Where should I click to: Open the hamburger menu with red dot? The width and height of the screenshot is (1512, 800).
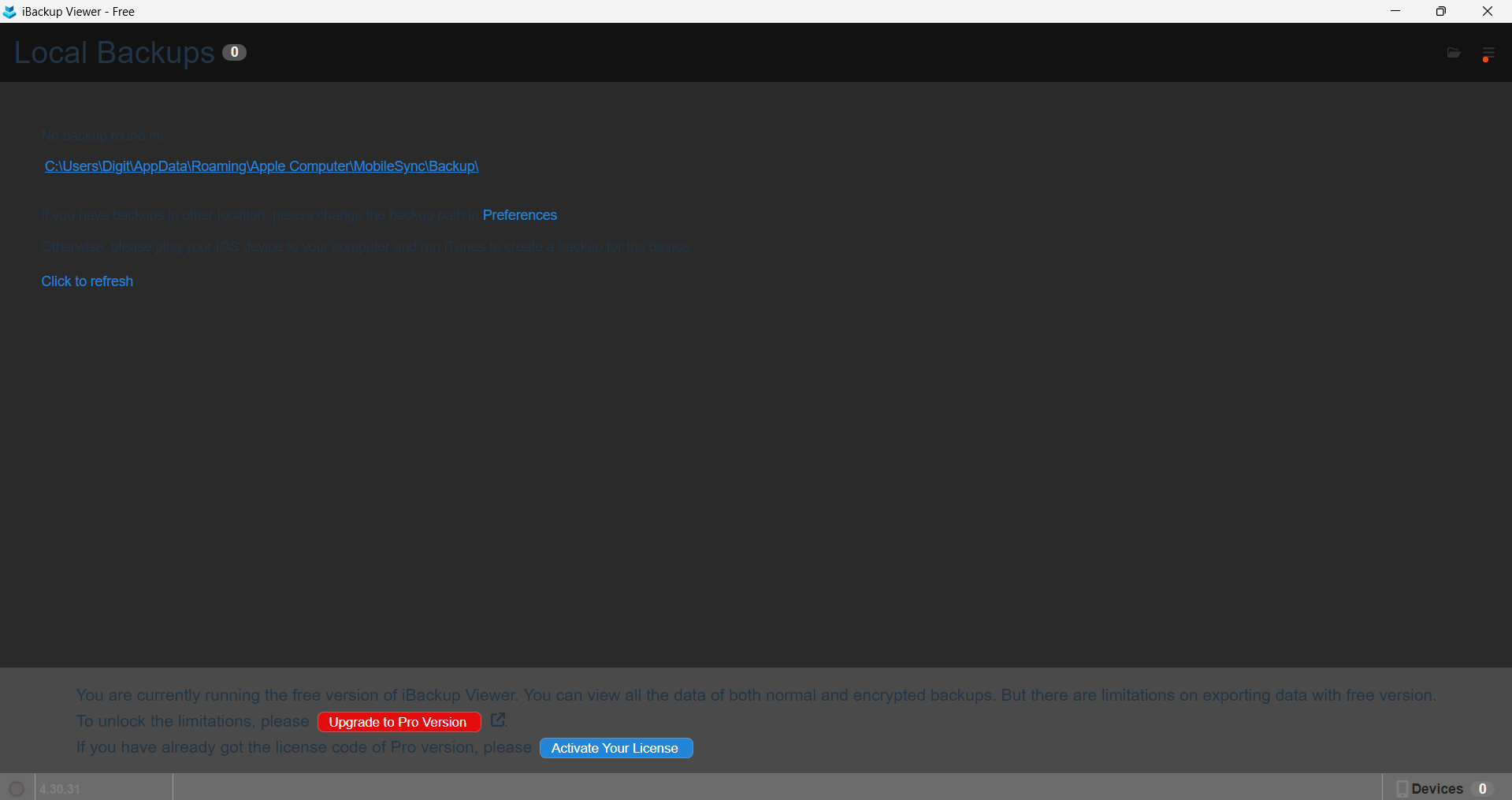pos(1488,54)
